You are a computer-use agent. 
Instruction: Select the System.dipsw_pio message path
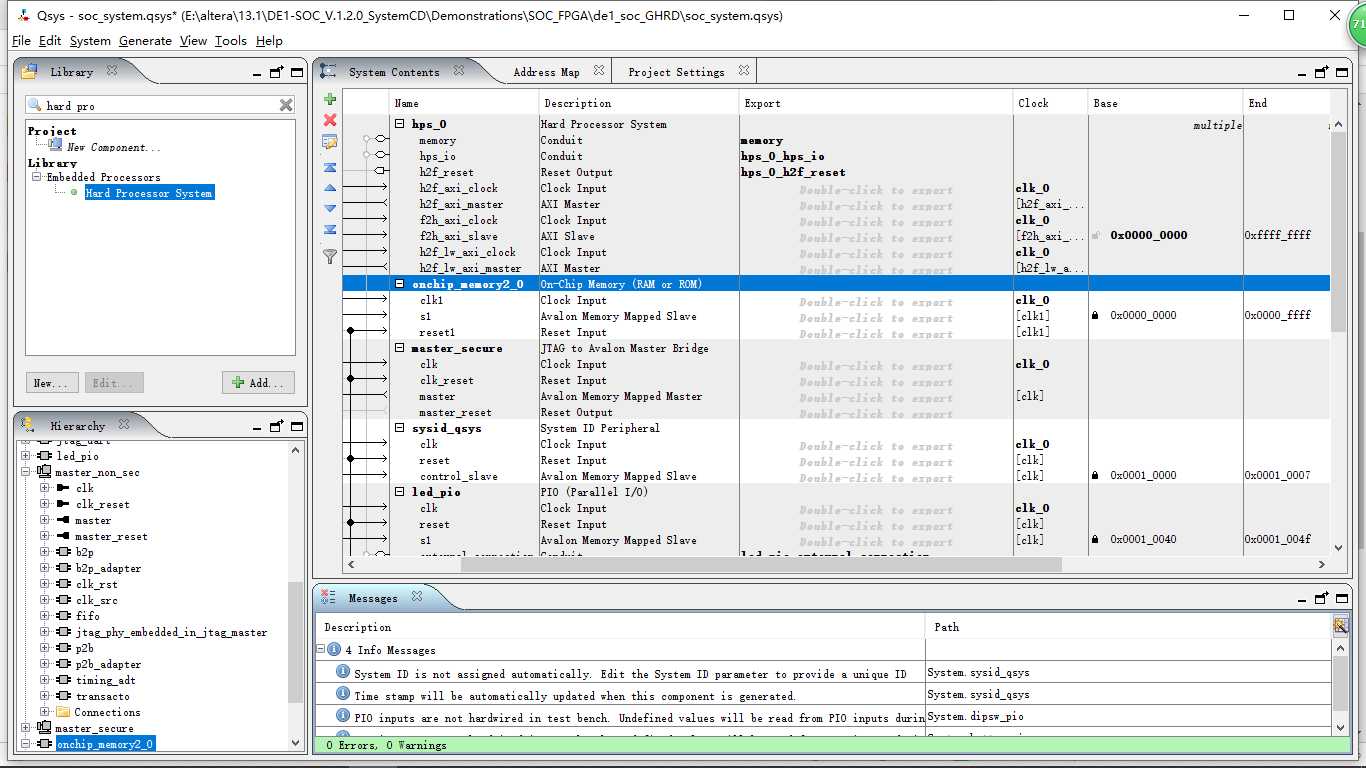click(975, 716)
